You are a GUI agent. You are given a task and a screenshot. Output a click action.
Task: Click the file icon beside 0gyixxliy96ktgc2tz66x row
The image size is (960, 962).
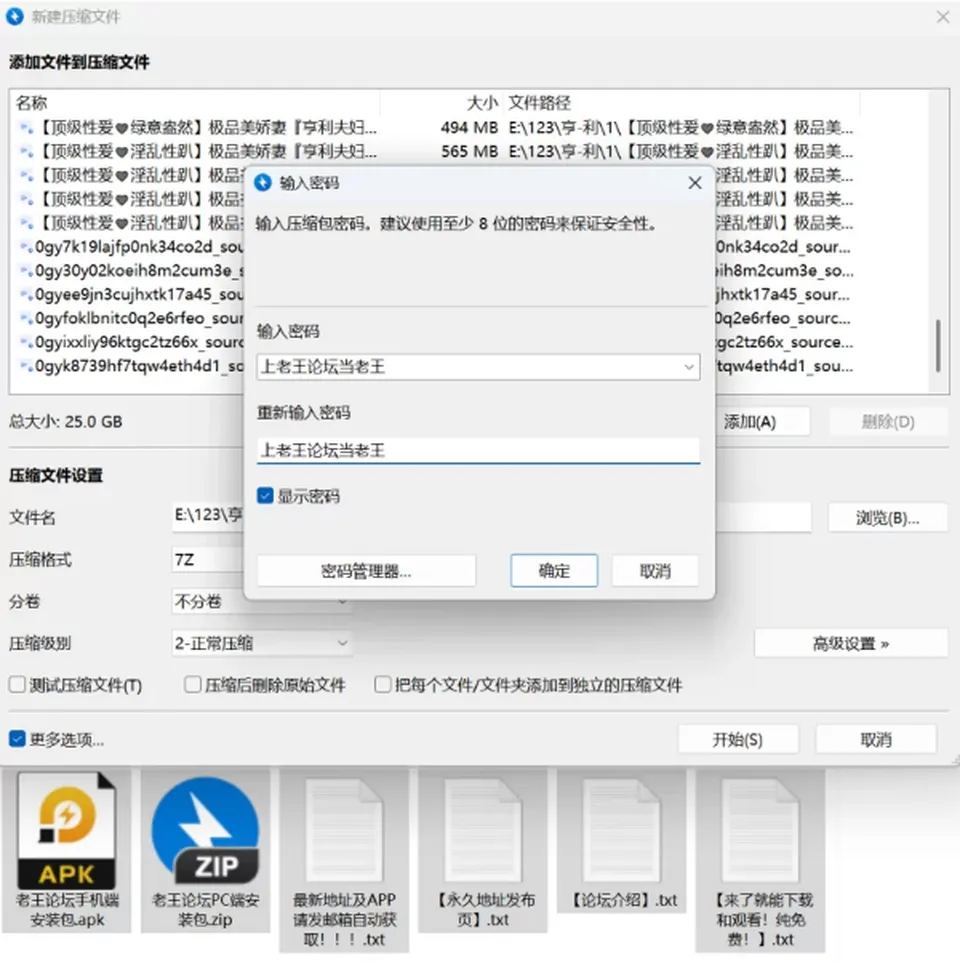(x=26, y=342)
